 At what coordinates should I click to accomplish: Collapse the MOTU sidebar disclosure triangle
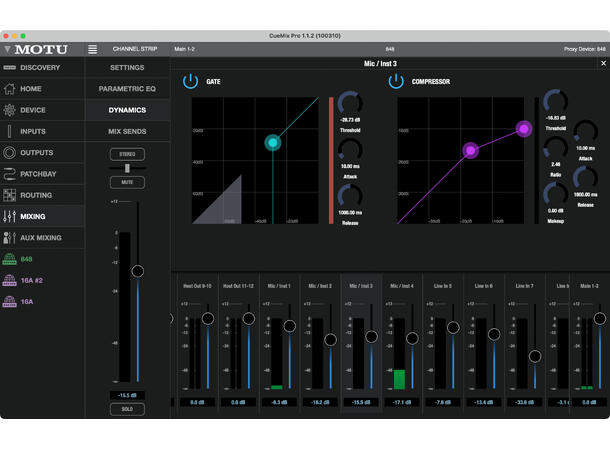click(7, 49)
